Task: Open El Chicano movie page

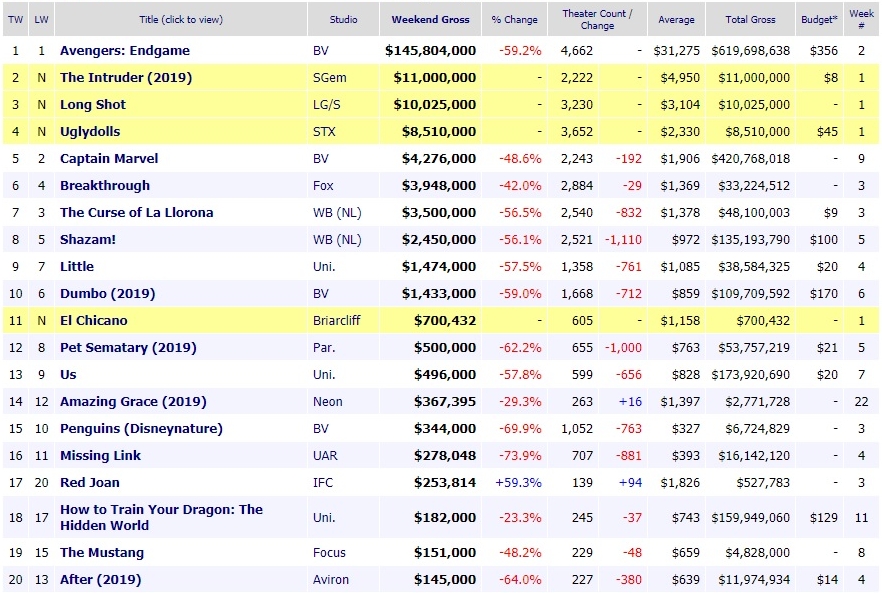Action: [93, 321]
